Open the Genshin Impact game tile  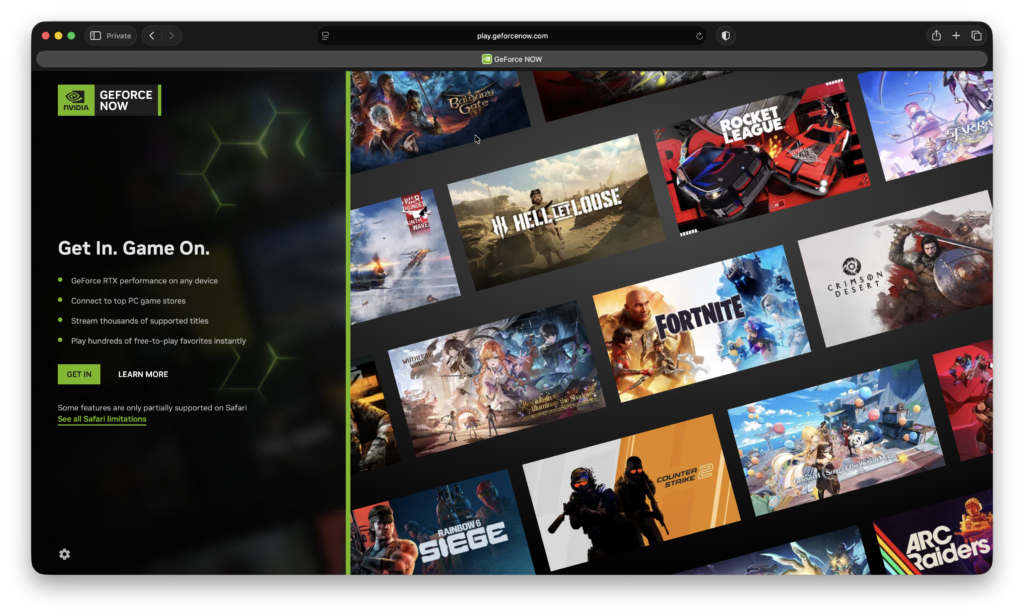click(x=837, y=438)
